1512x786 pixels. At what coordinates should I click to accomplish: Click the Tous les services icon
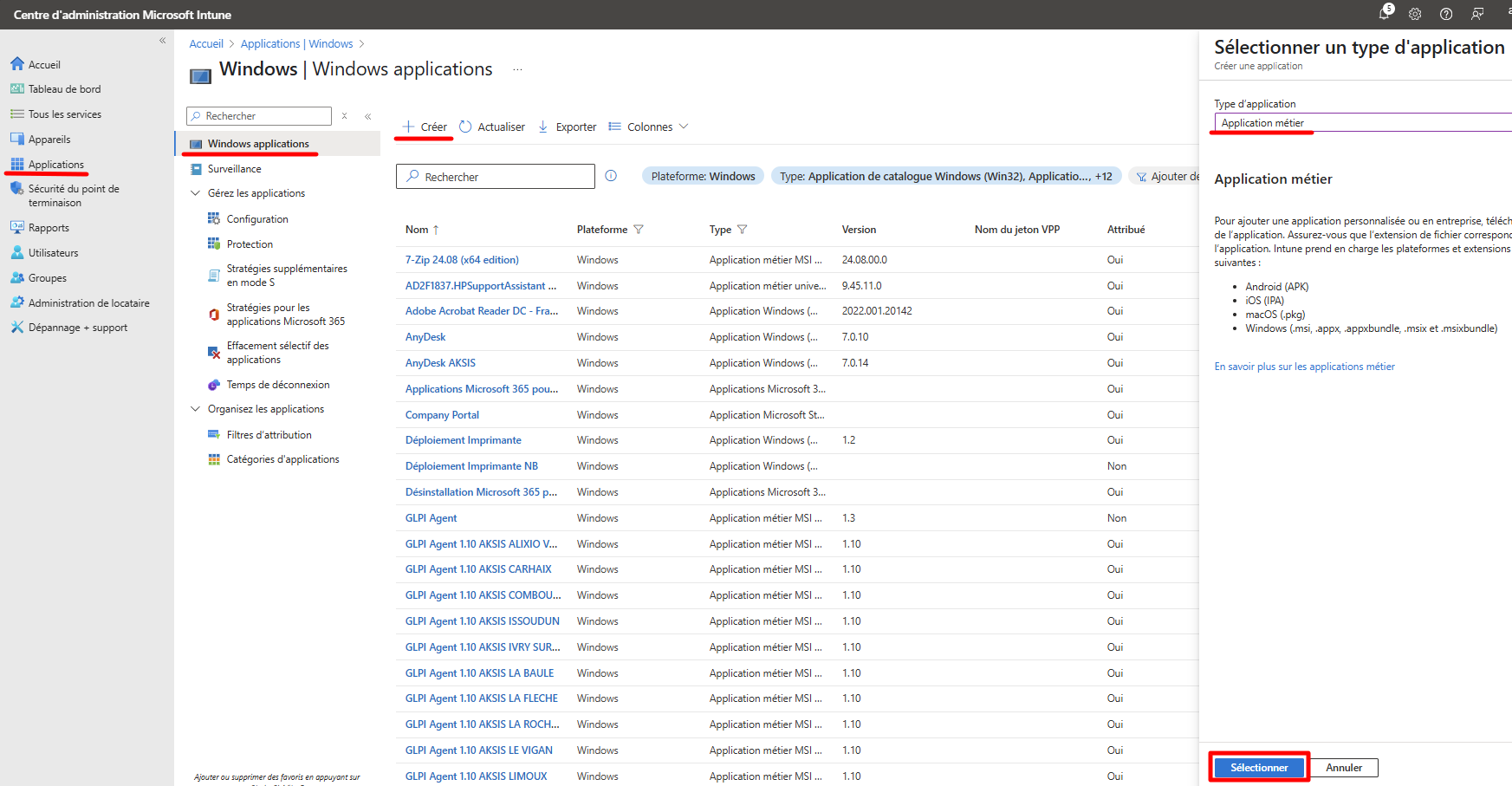[x=17, y=114]
